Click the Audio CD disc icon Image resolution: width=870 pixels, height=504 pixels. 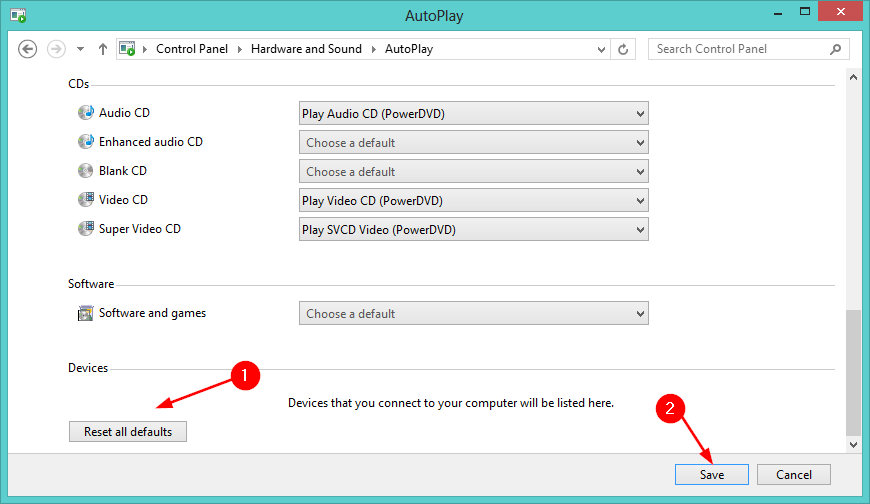coord(85,114)
